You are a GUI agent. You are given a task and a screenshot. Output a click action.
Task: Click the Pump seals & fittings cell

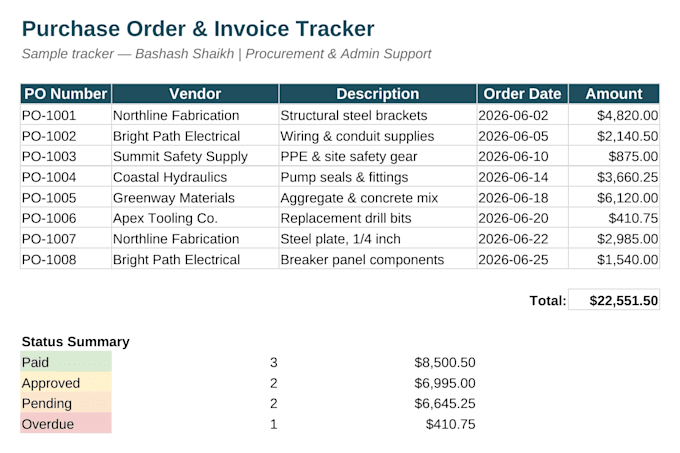click(378, 177)
